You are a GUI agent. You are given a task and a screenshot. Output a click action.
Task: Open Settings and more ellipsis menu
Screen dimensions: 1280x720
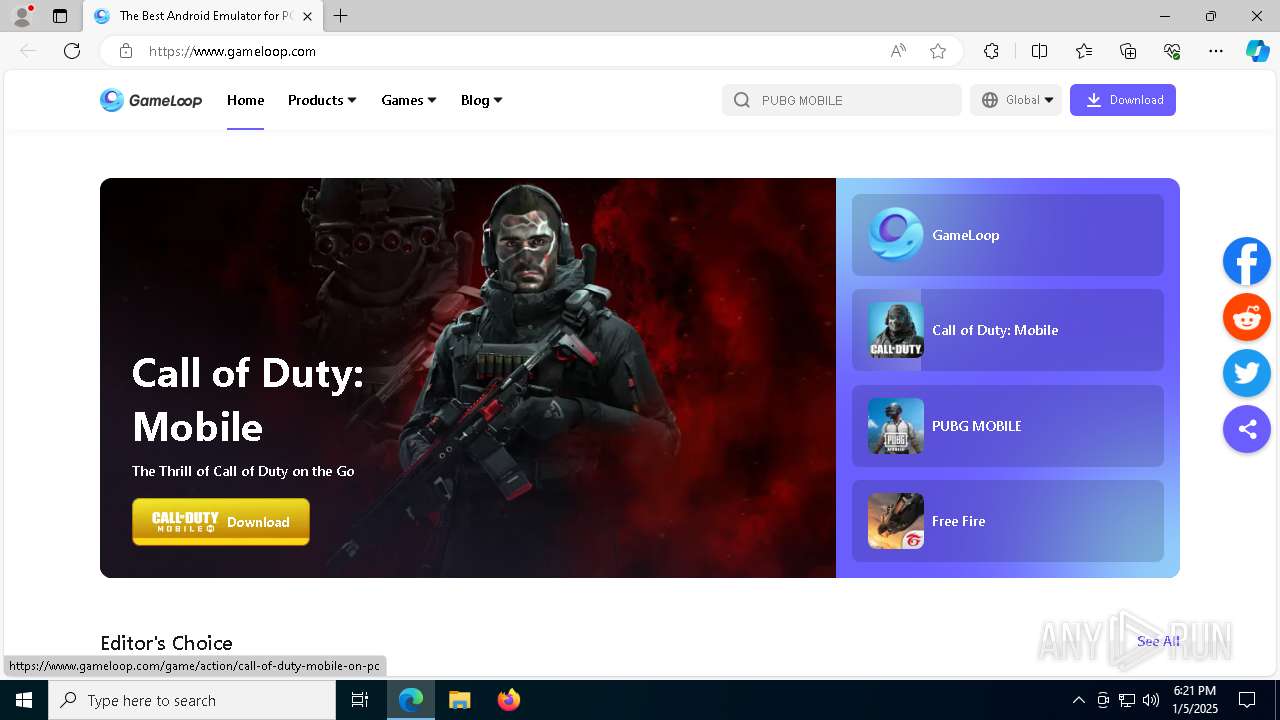[1216, 51]
